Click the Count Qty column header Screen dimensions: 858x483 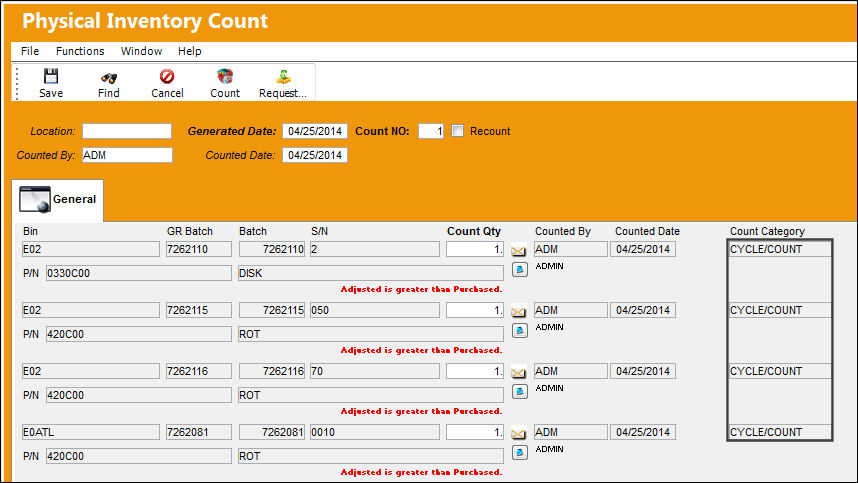point(474,231)
